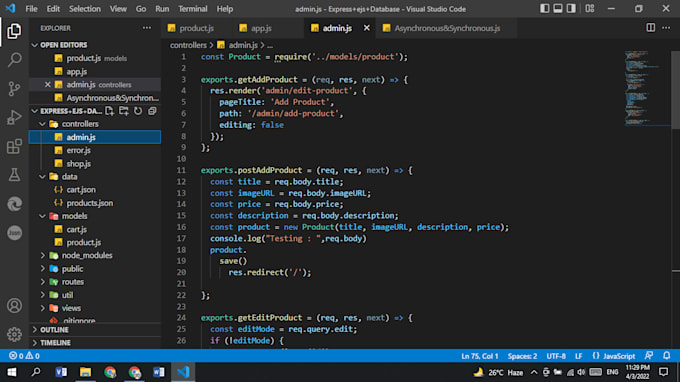The width and height of the screenshot is (680, 382).
Task: Collapse the data folder
Action: tap(42, 176)
